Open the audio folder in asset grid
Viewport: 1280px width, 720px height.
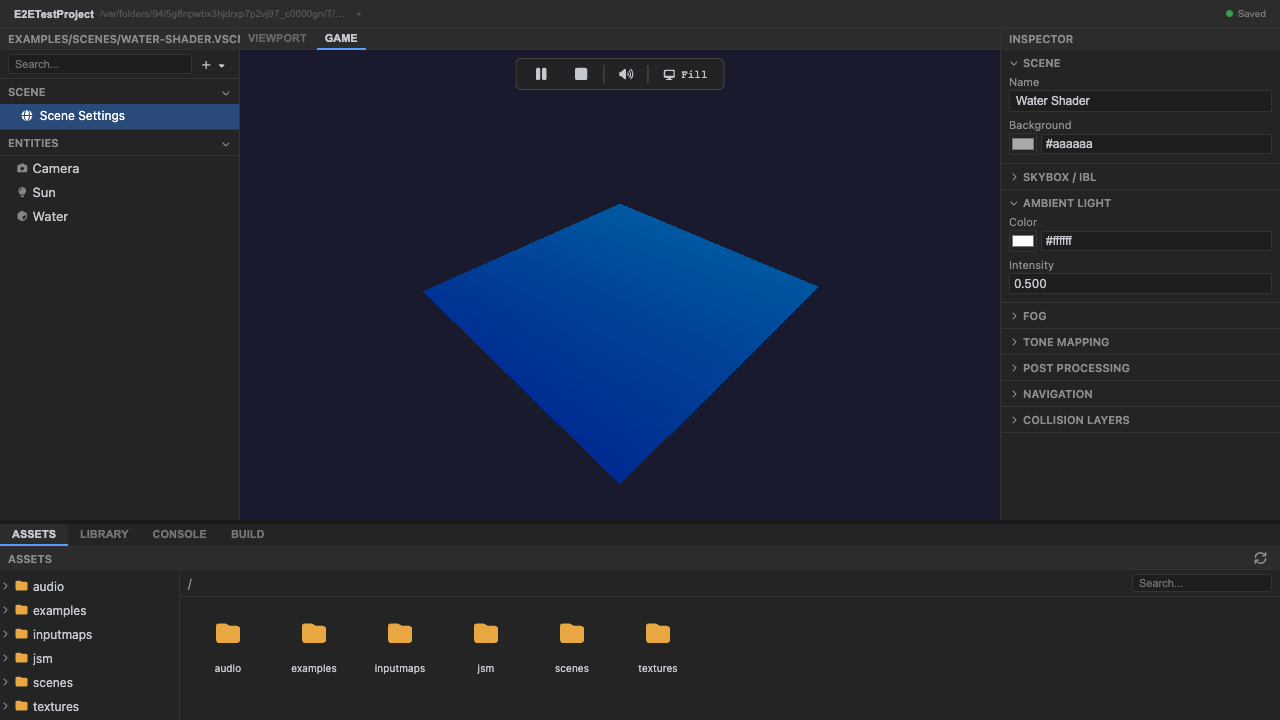click(x=228, y=647)
